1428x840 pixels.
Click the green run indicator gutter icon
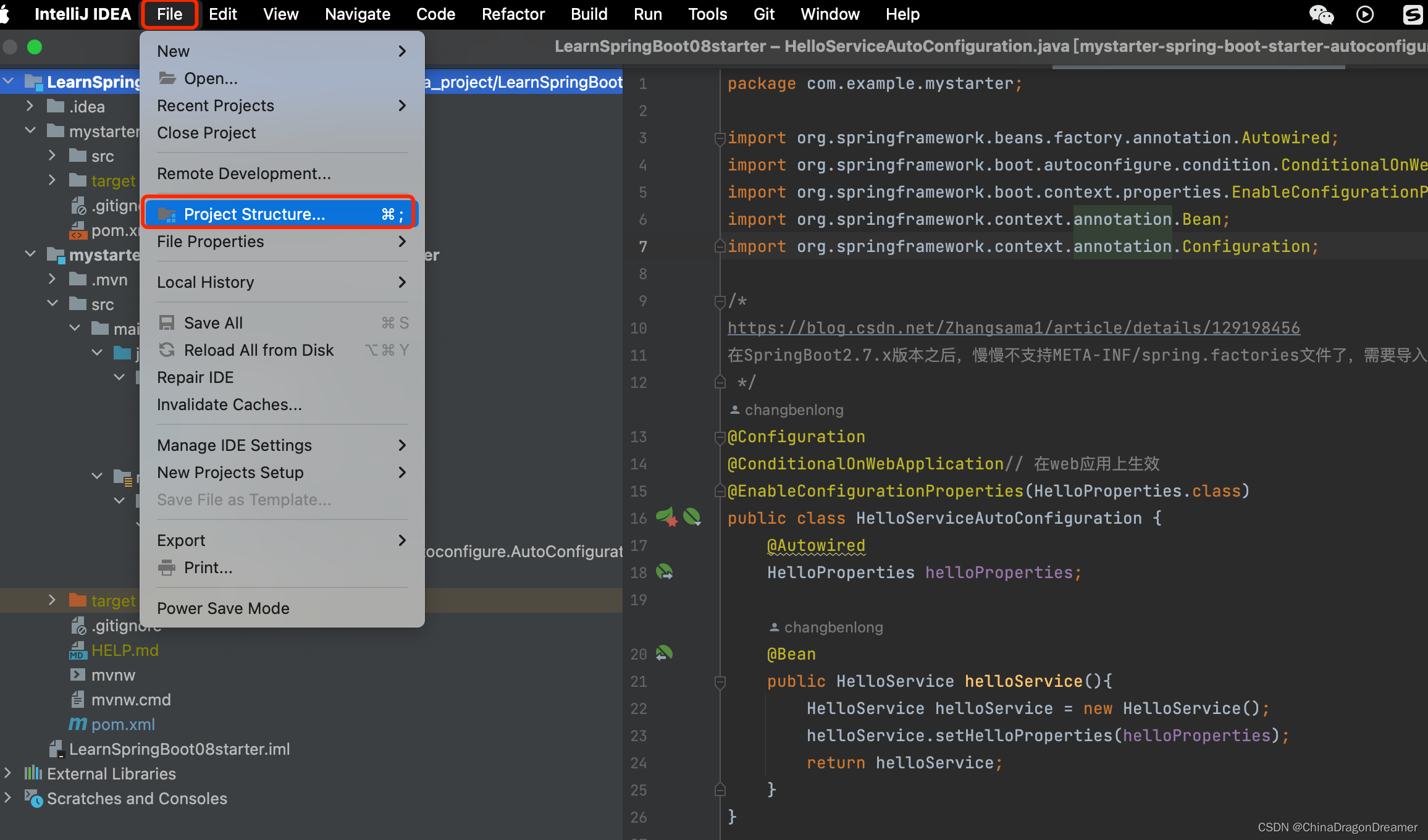[x=693, y=518]
